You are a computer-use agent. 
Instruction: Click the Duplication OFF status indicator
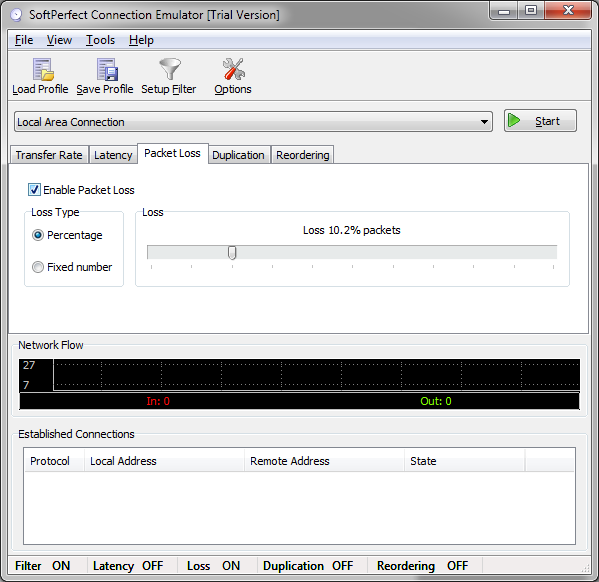click(308, 566)
